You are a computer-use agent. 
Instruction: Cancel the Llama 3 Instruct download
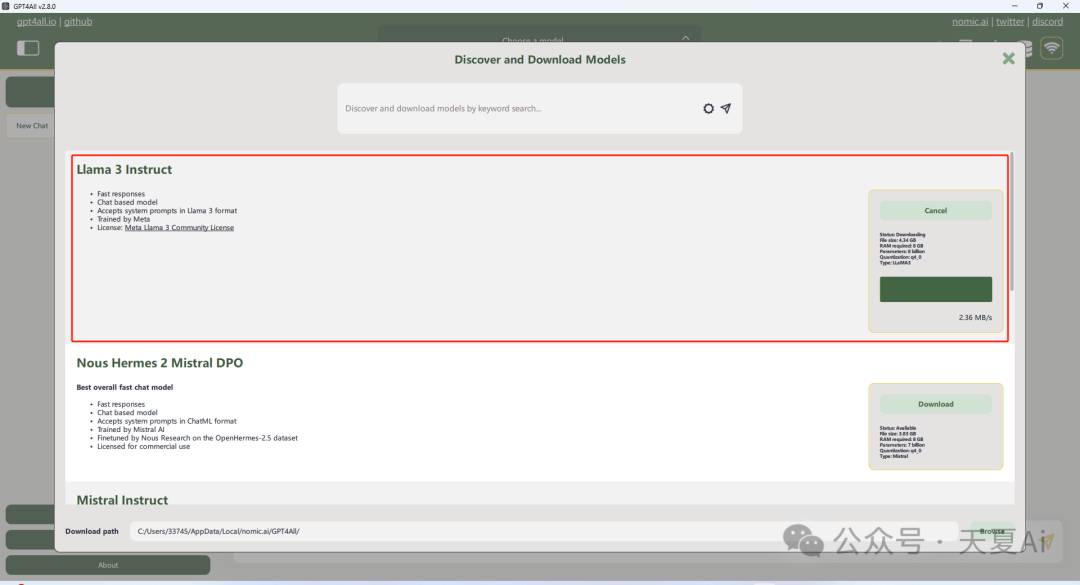tap(935, 211)
